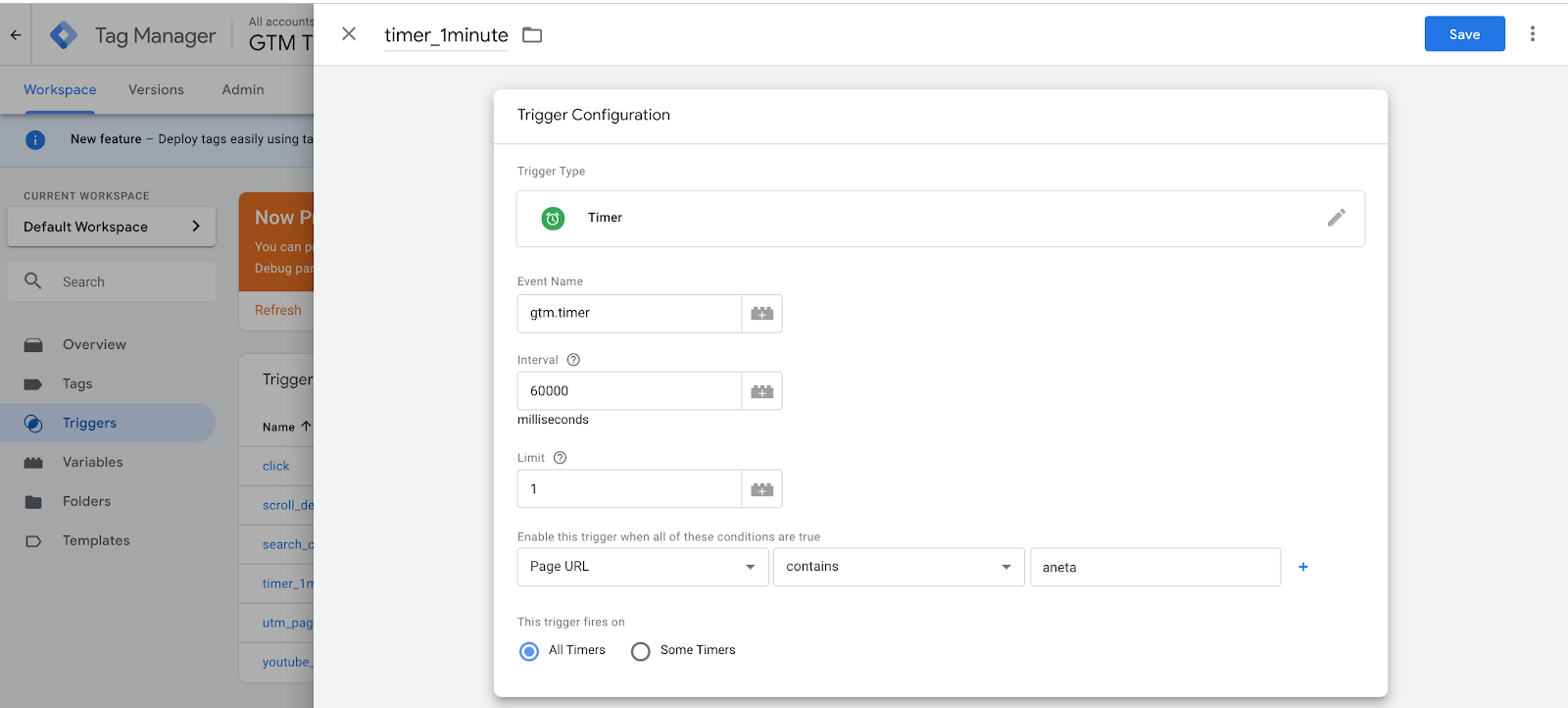The width and height of the screenshot is (1568, 708).
Task: Select the All Timers radio option
Action: tap(529, 651)
